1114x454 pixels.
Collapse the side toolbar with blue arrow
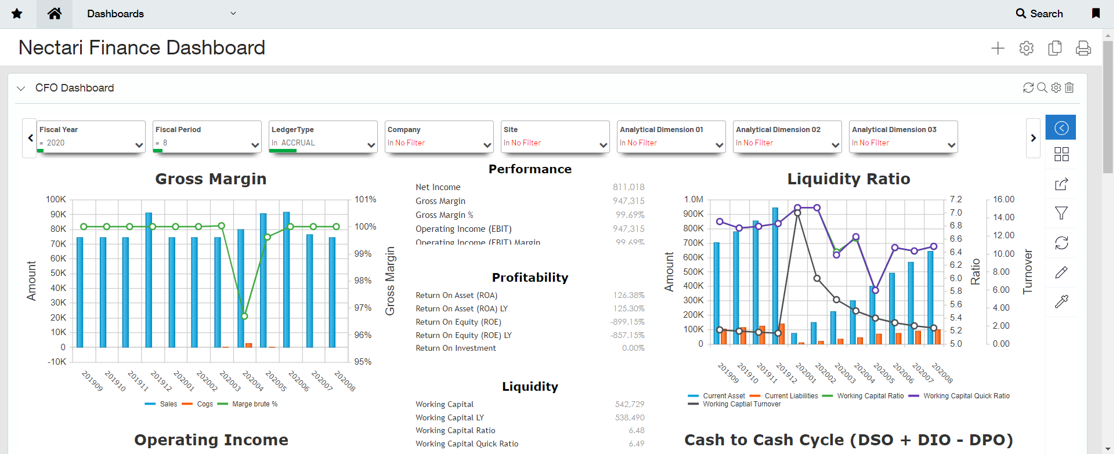pos(1061,127)
